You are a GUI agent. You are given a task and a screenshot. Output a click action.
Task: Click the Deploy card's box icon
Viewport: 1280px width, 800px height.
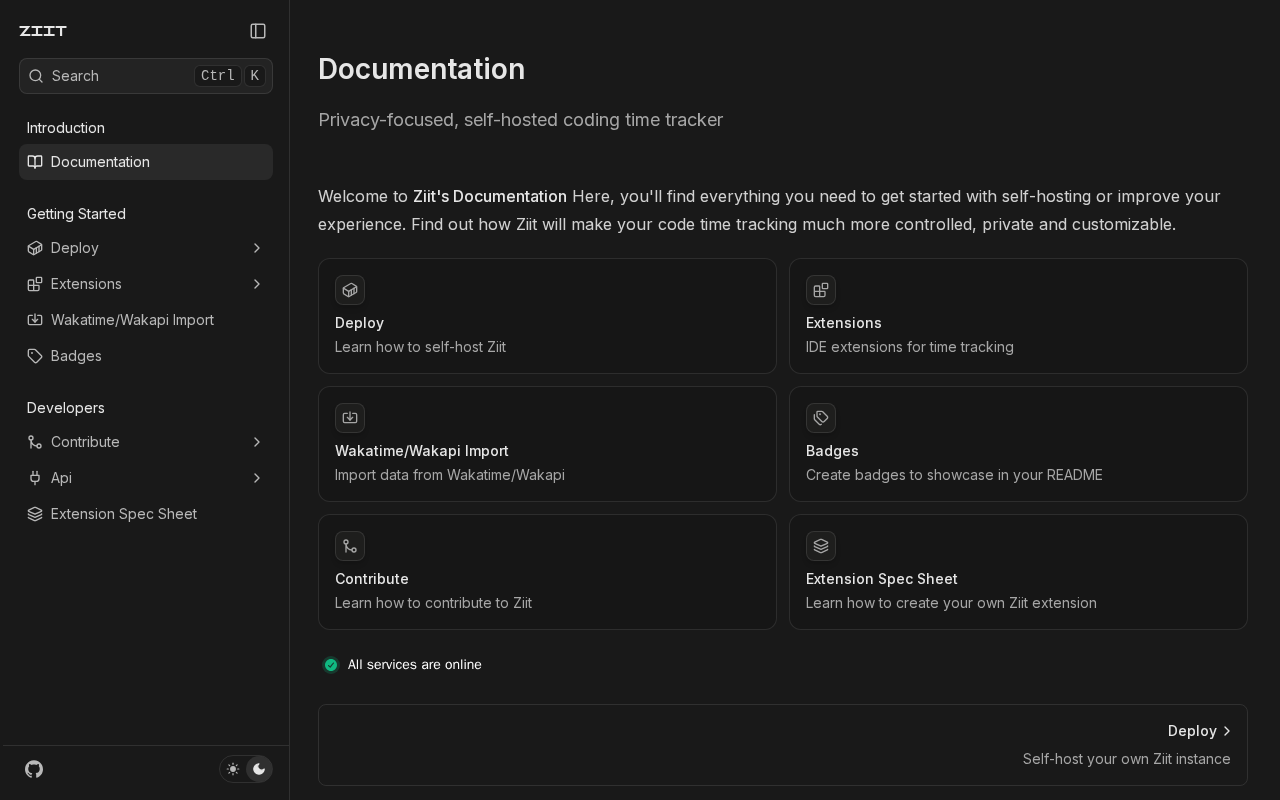[x=350, y=290]
